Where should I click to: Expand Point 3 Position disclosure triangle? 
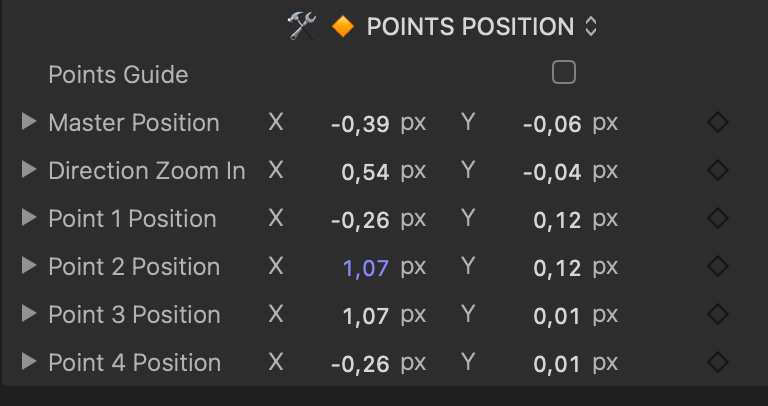[29, 315]
